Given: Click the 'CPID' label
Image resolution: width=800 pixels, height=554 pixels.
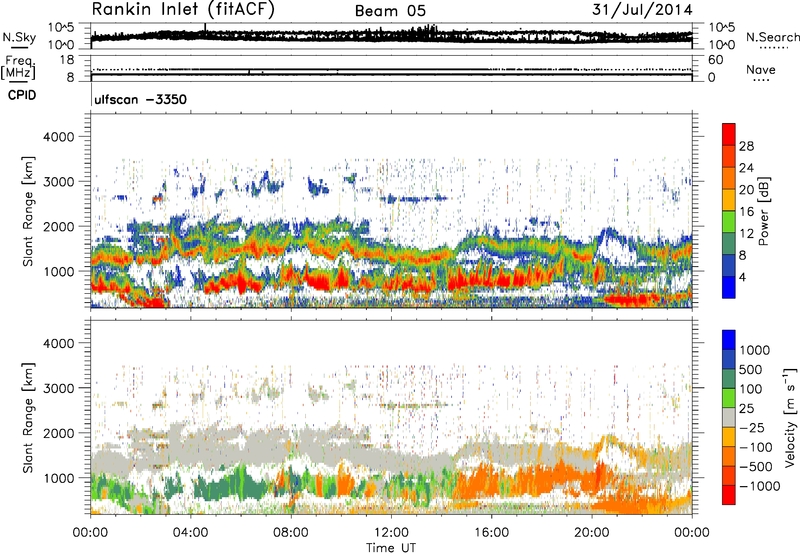Looking at the screenshot, I should click(x=22, y=95).
